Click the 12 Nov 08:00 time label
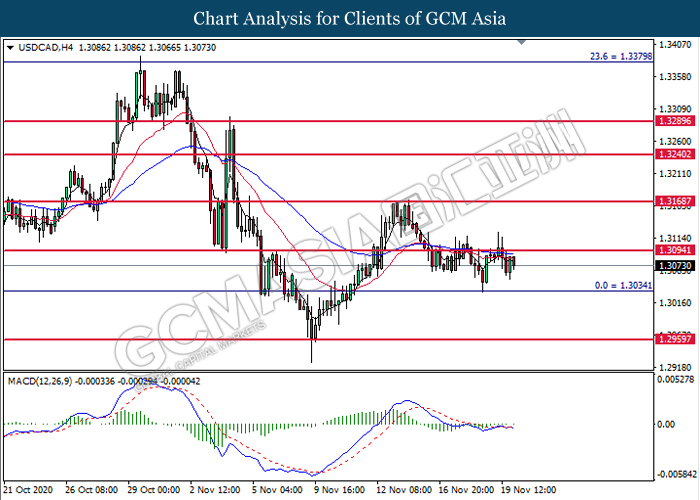The height and width of the screenshot is (500, 700). click(x=404, y=490)
